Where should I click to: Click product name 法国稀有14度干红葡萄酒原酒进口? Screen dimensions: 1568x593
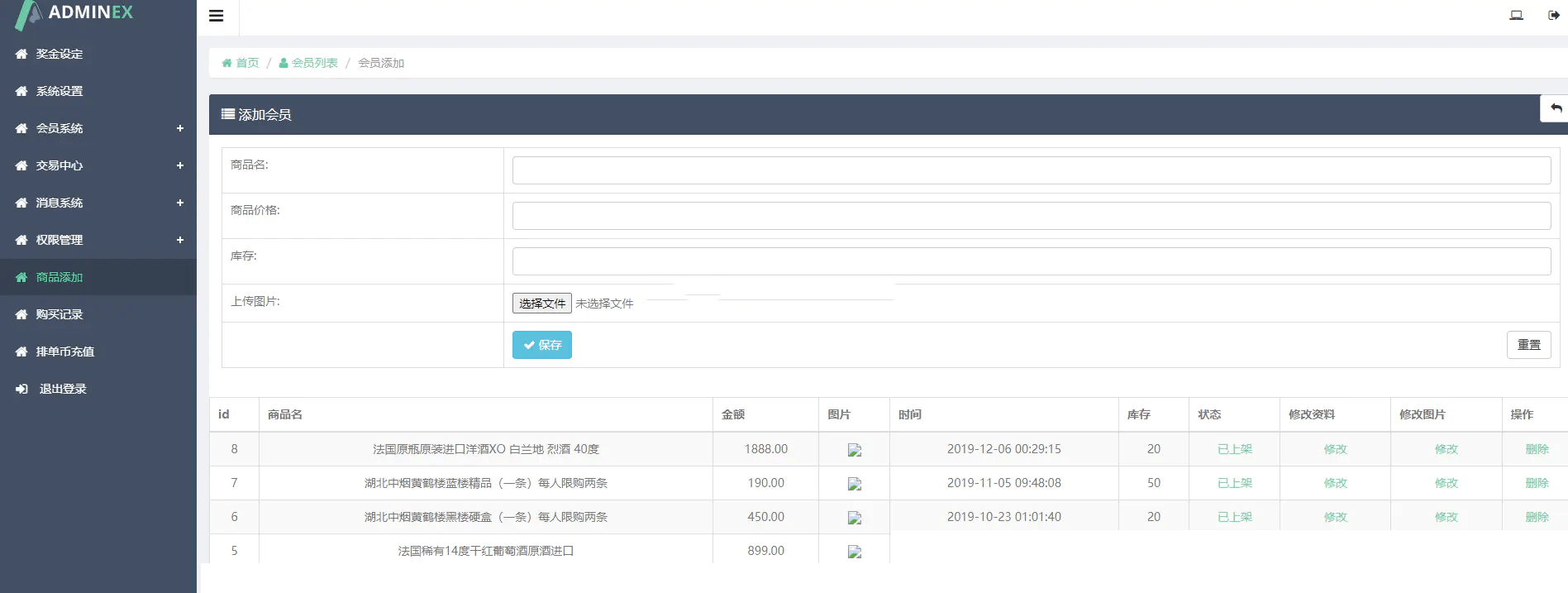click(x=486, y=551)
